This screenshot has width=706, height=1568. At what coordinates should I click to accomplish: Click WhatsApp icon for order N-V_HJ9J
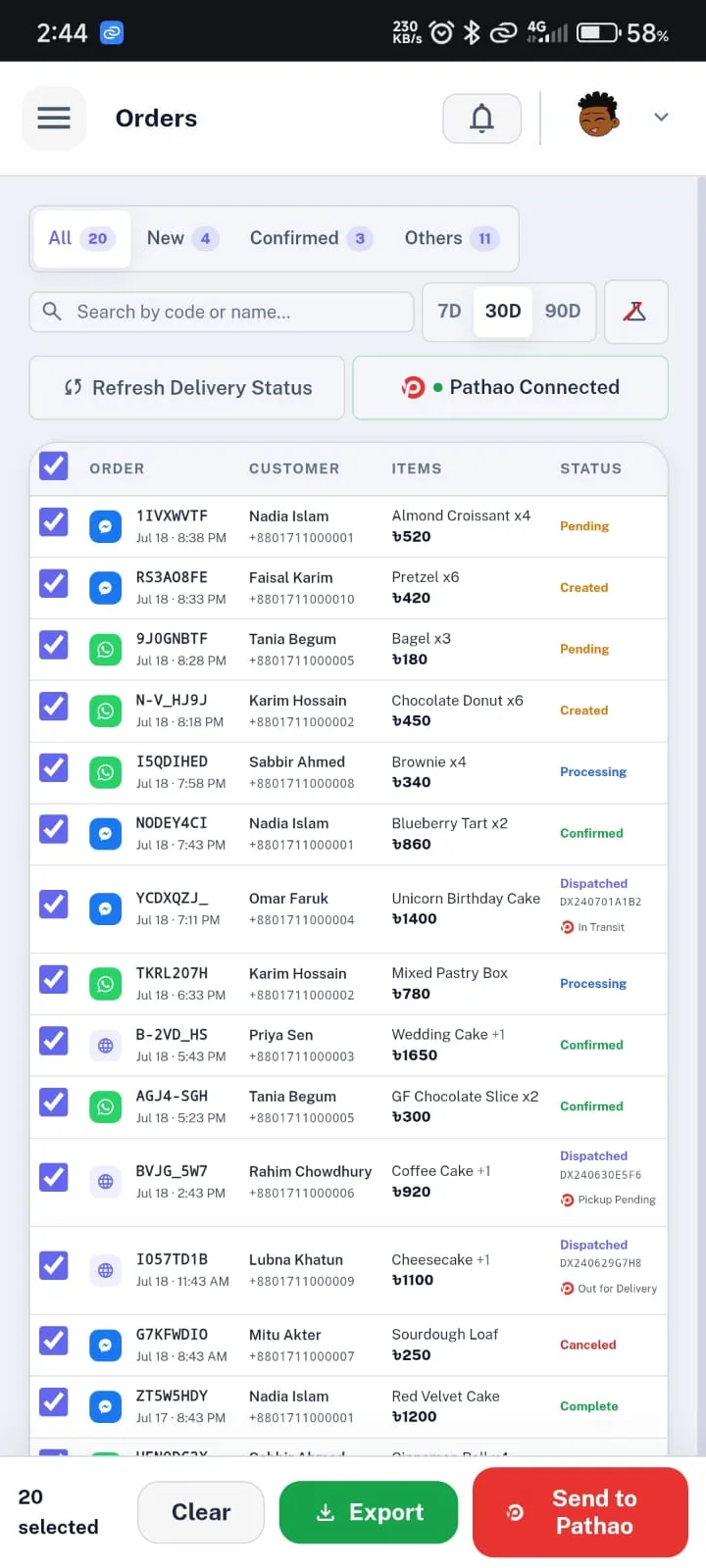105,711
